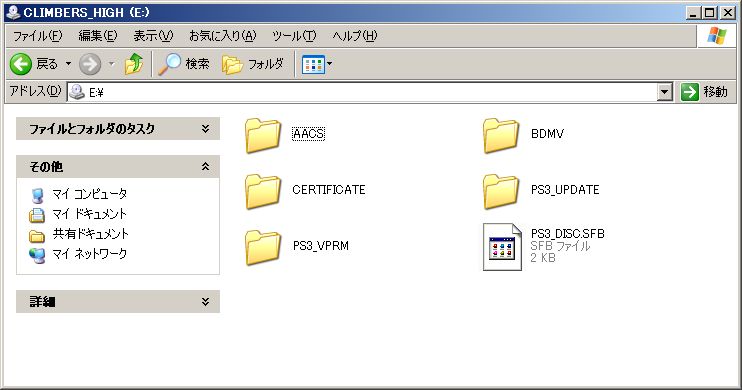The image size is (742, 390).
Task: Expand the address bar dropdown list
Action: (x=665, y=92)
